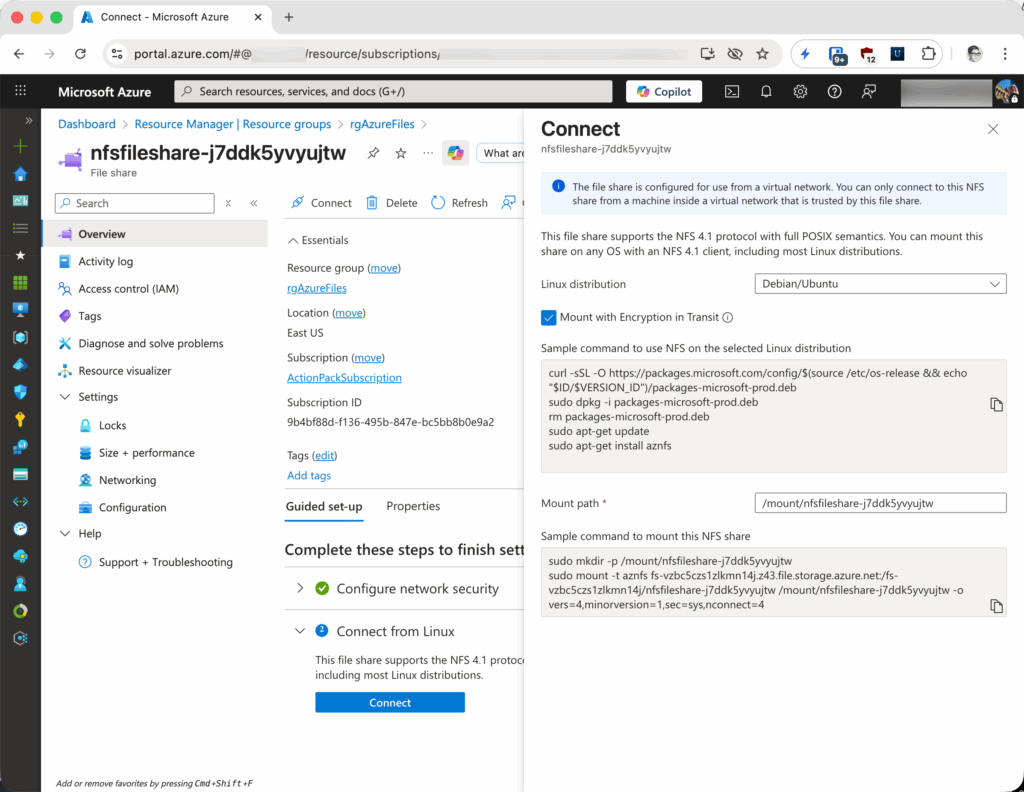Copy the sample NFS install command
Viewport: 1024px width, 792px height.
pos(996,404)
